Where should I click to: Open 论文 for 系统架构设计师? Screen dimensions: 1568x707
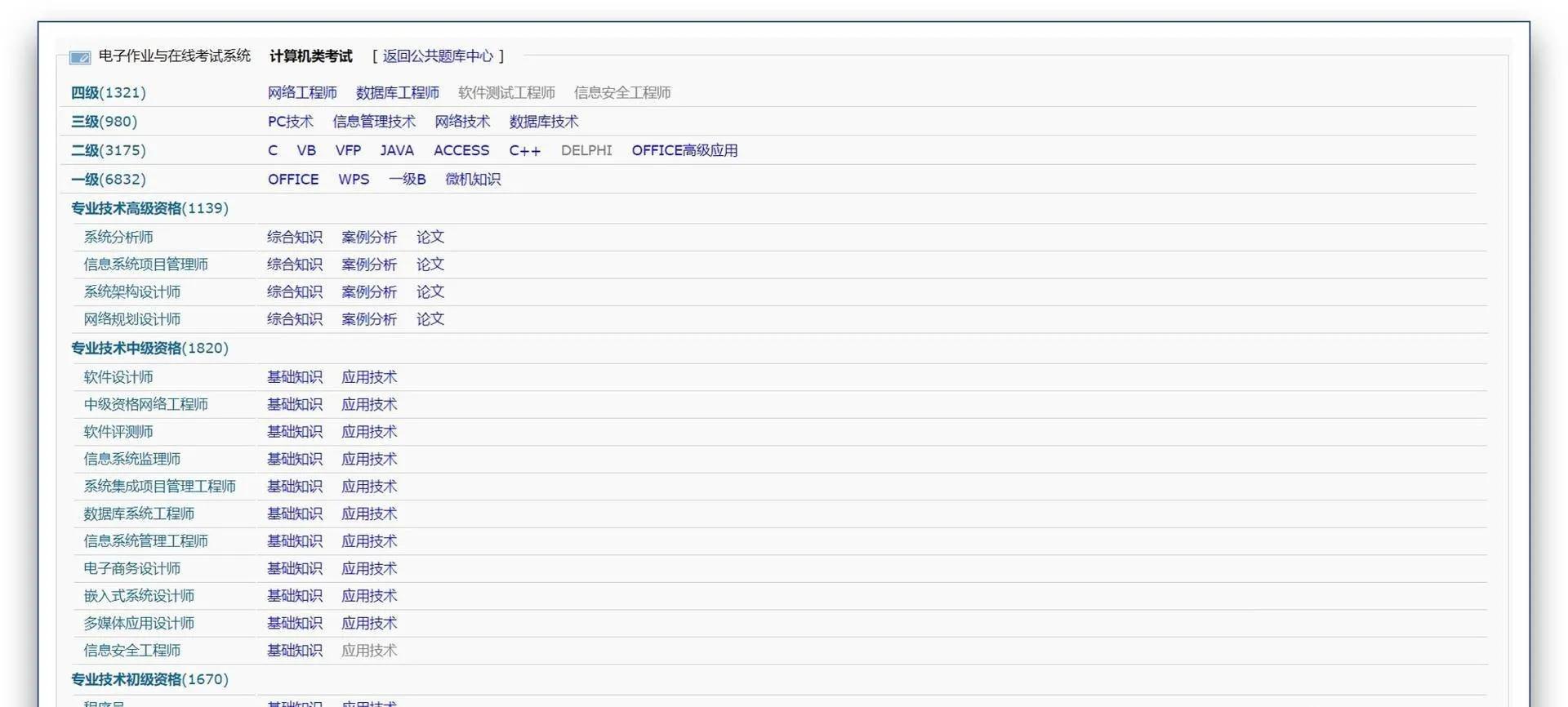coord(430,291)
